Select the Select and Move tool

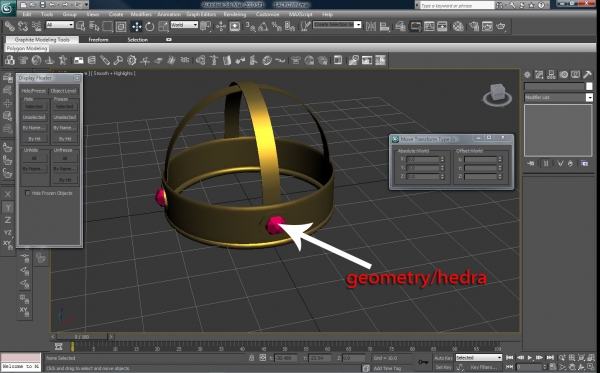(137, 26)
